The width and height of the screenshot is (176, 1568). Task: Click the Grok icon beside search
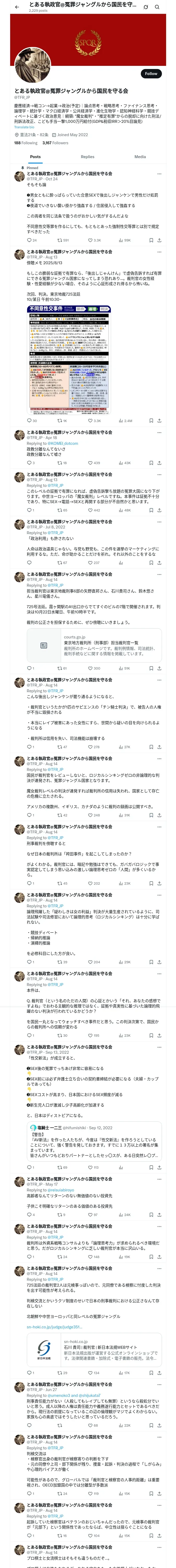(146, 7)
